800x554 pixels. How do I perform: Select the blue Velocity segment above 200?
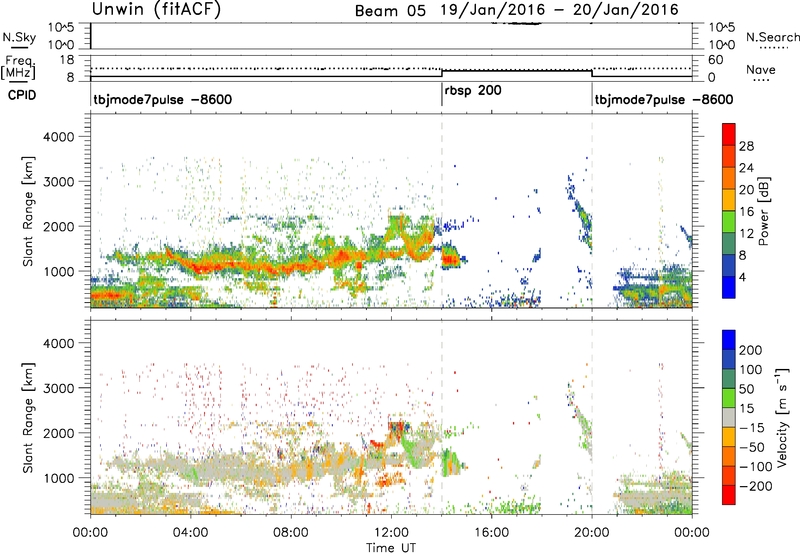[x=729, y=340]
